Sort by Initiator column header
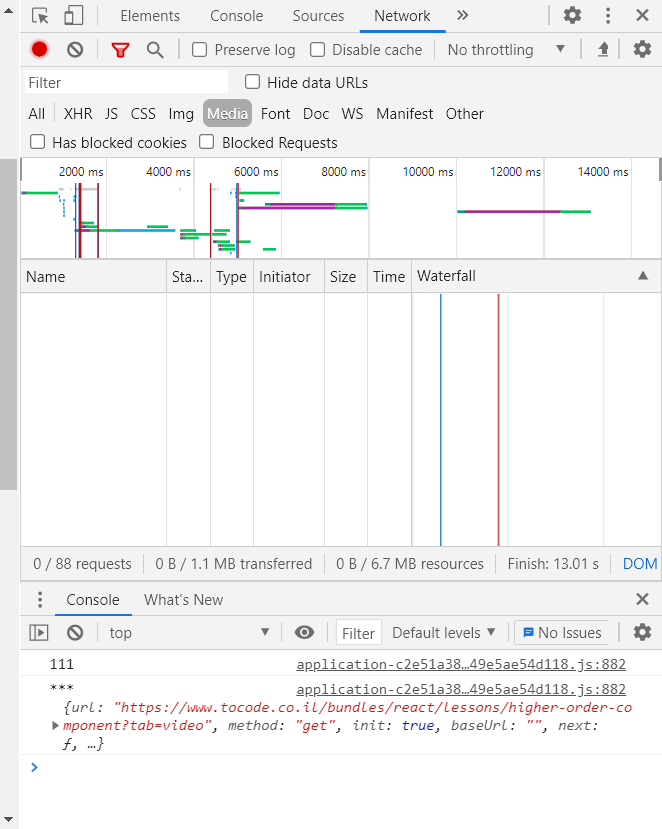Screen dimensions: 662x829 pyautogui.click(x=289, y=276)
